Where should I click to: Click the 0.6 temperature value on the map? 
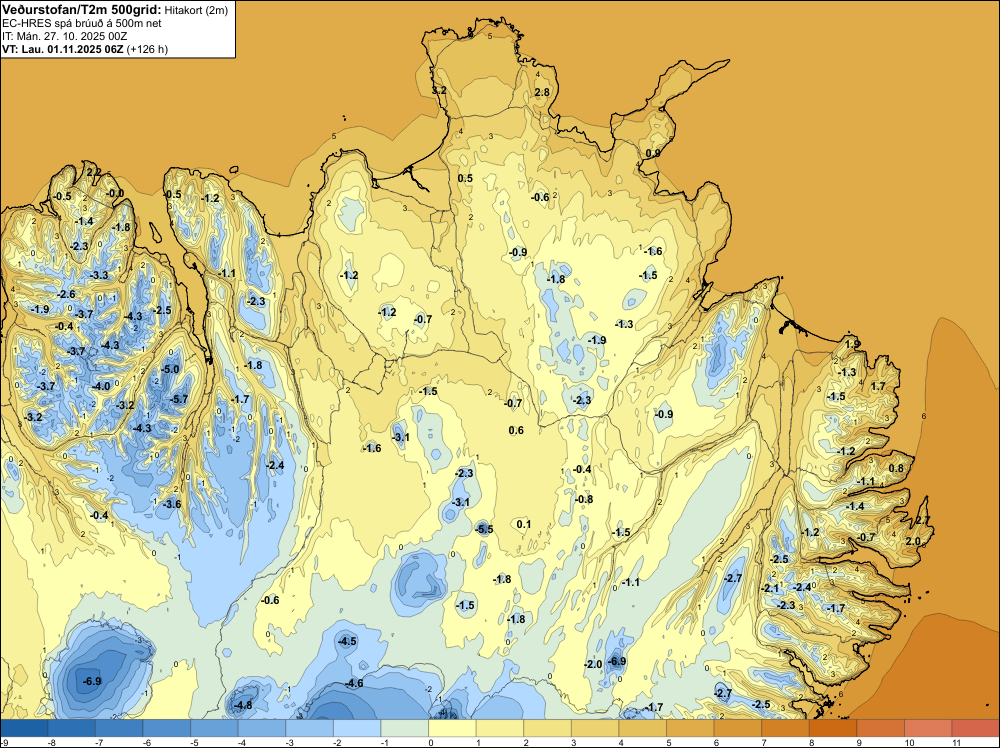coord(516,430)
